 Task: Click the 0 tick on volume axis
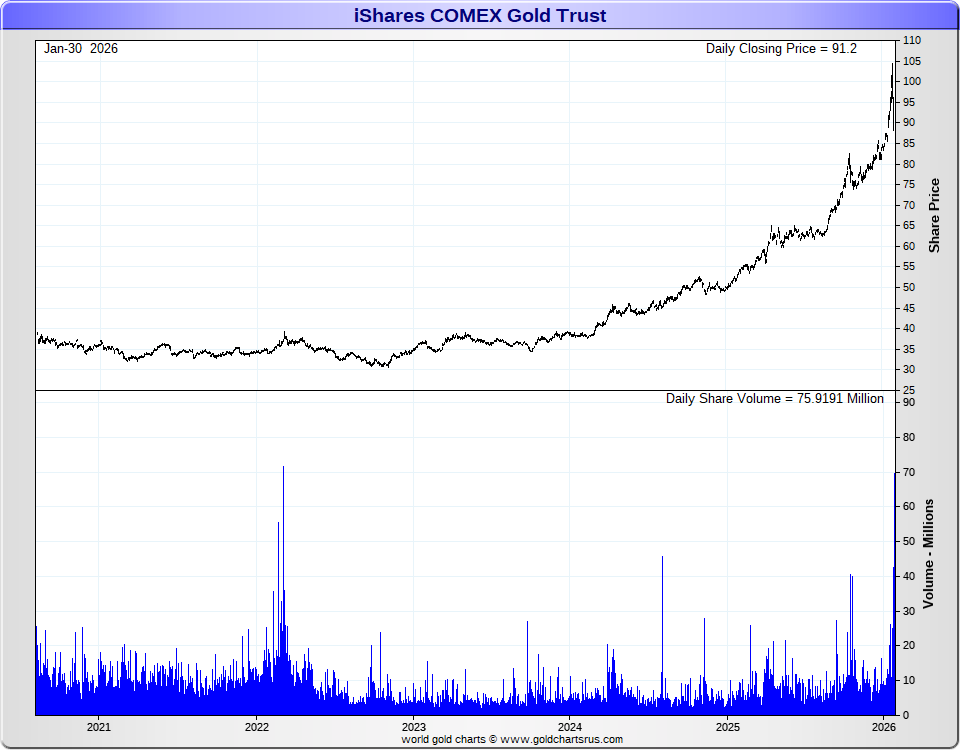pos(906,715)
